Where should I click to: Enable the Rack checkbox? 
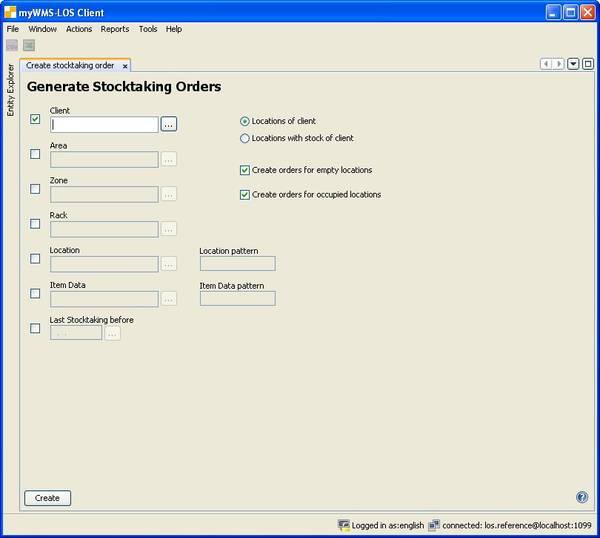coord(35,223)
